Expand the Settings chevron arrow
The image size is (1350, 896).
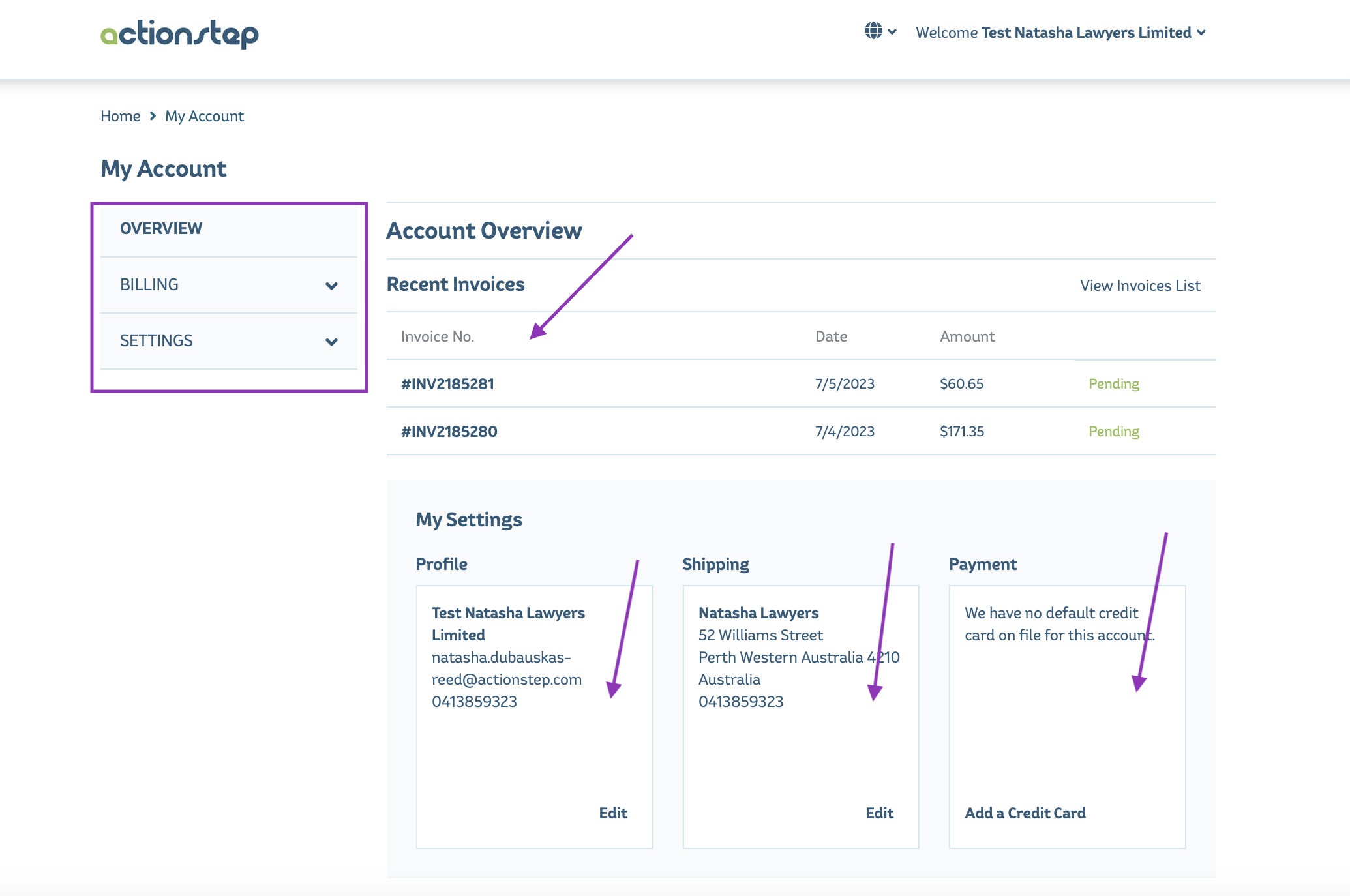point(331,342)
